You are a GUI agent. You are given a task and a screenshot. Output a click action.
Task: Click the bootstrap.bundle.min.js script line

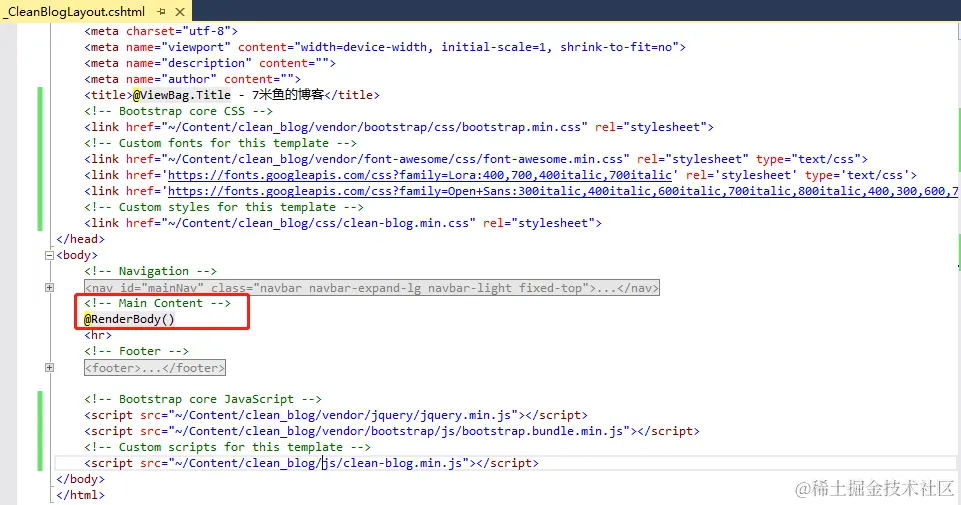(392, 431)
